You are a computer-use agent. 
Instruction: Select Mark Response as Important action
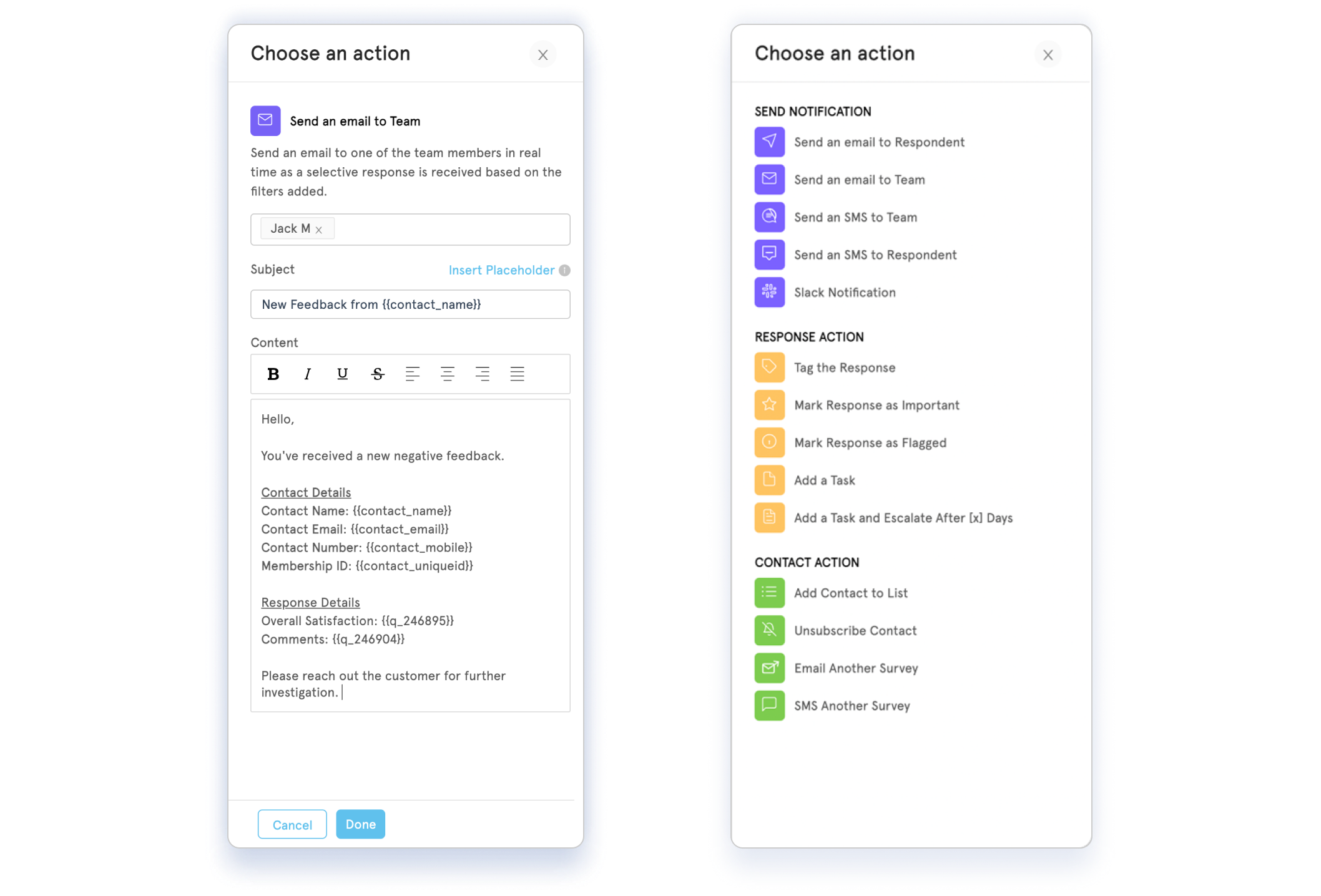(876, 405)
